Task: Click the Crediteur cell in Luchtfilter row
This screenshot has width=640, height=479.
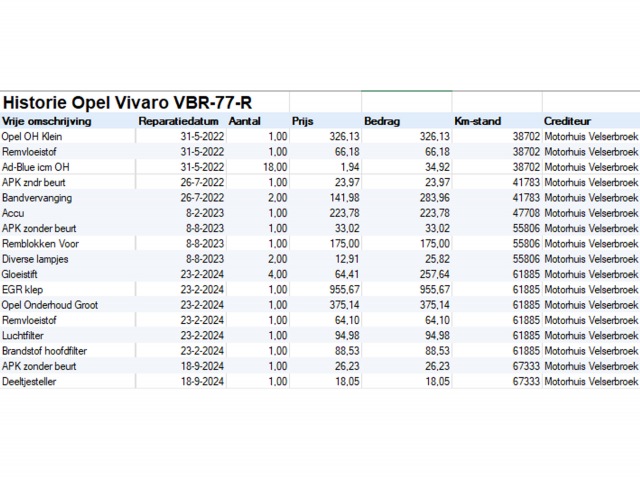Action: pyautogui.click(x=589, y=335)
